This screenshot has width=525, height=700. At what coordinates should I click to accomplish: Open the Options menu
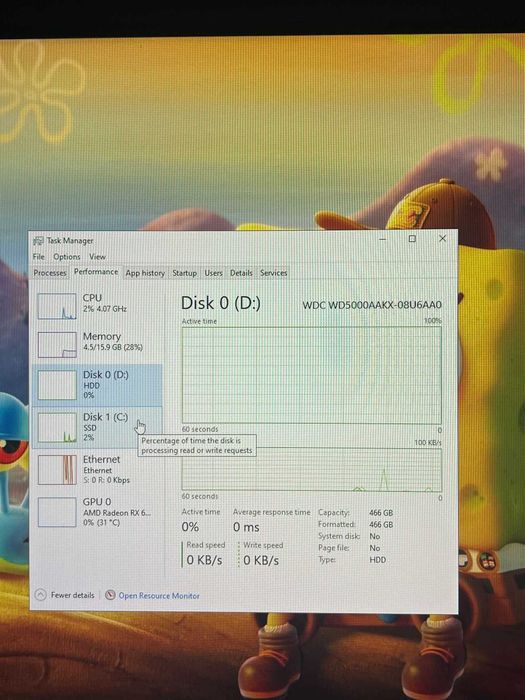point(67,257)
